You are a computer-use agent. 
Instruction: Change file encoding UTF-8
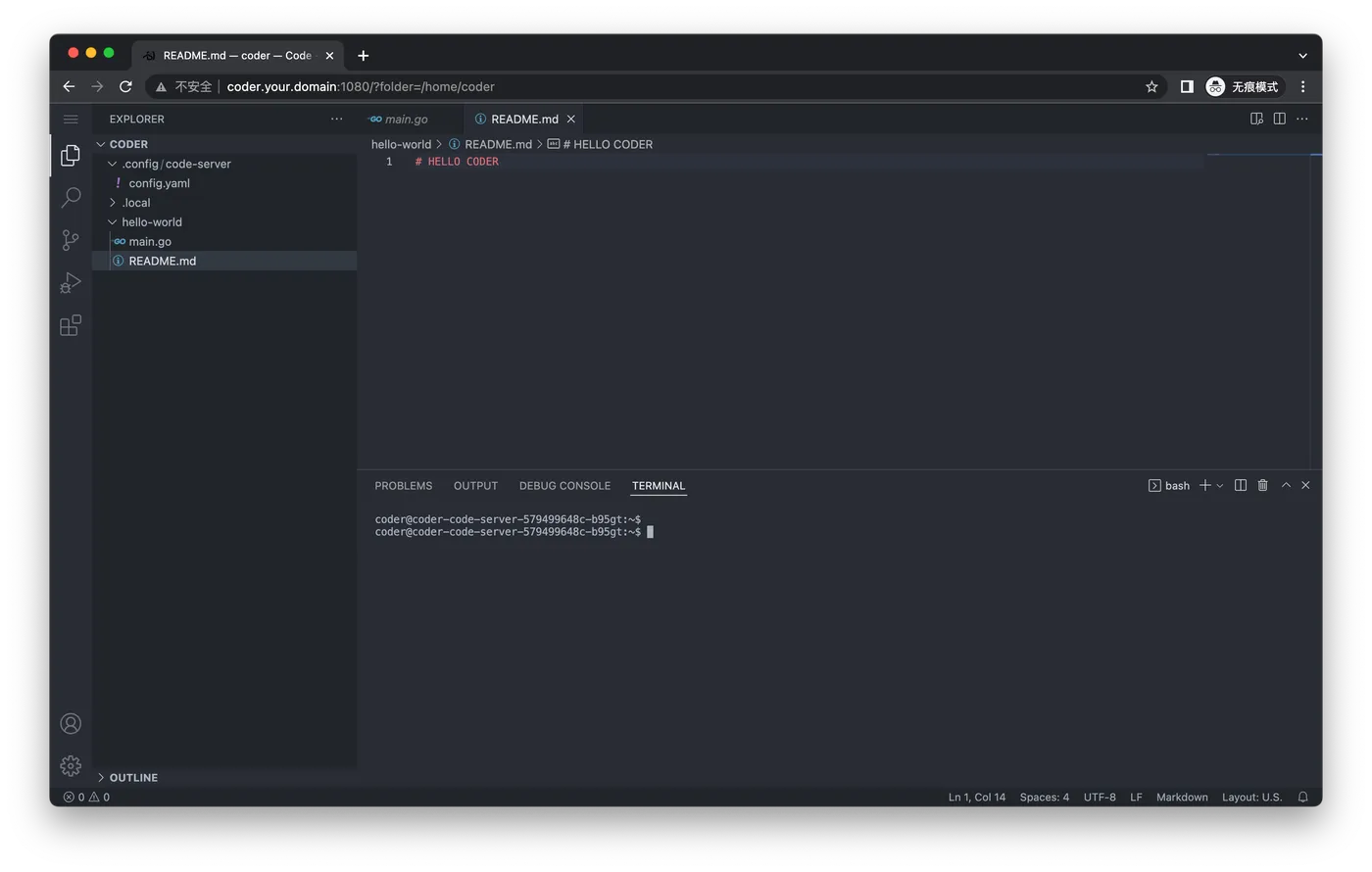pos(1100,797)
